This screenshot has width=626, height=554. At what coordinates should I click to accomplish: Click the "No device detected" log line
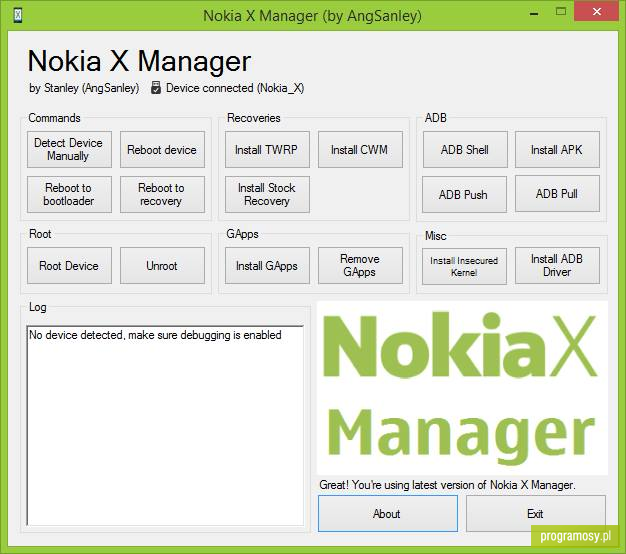pyautogui.click(x=155, y=335)
